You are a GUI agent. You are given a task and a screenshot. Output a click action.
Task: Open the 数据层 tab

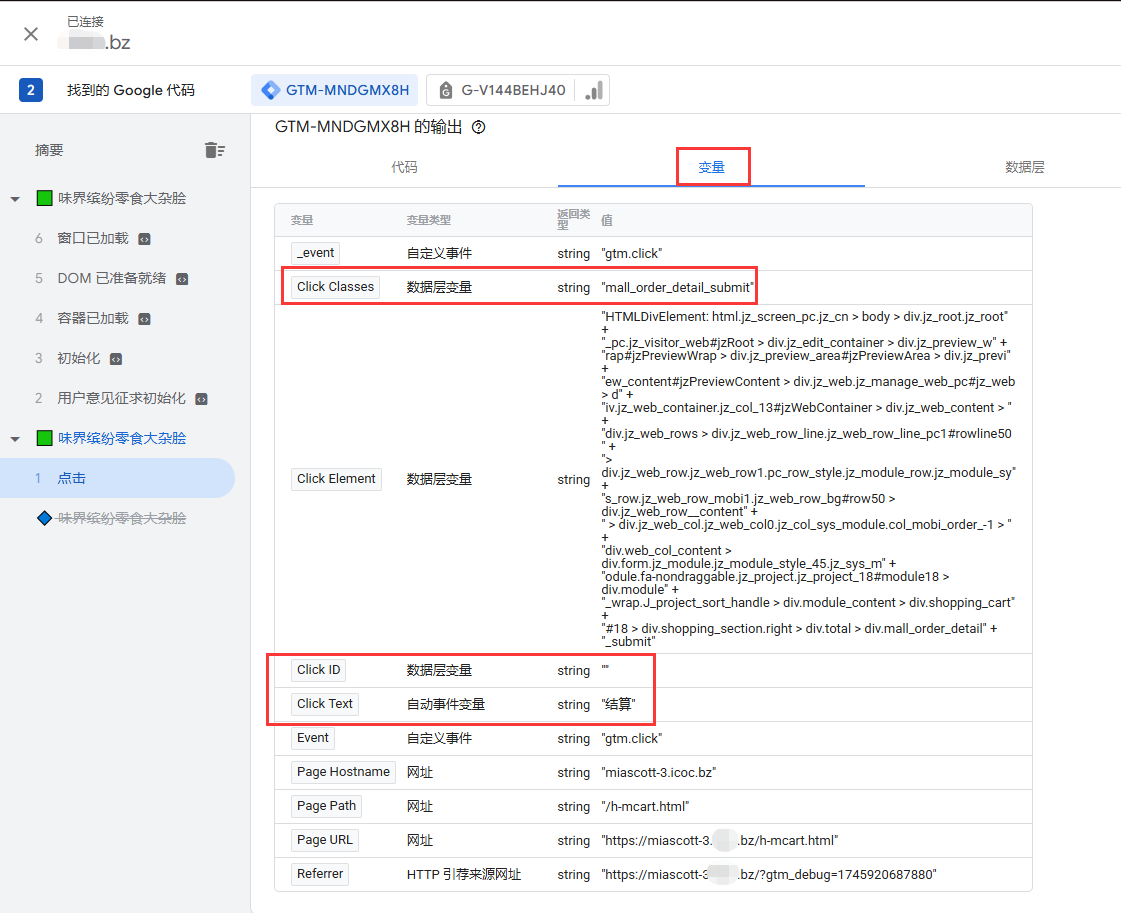point(1024,167)
